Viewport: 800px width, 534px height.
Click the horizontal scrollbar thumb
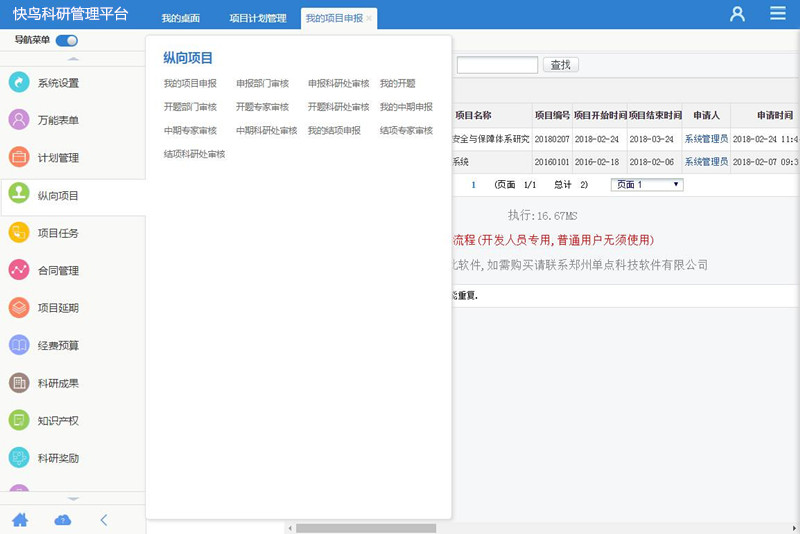[x=366, y=528]
